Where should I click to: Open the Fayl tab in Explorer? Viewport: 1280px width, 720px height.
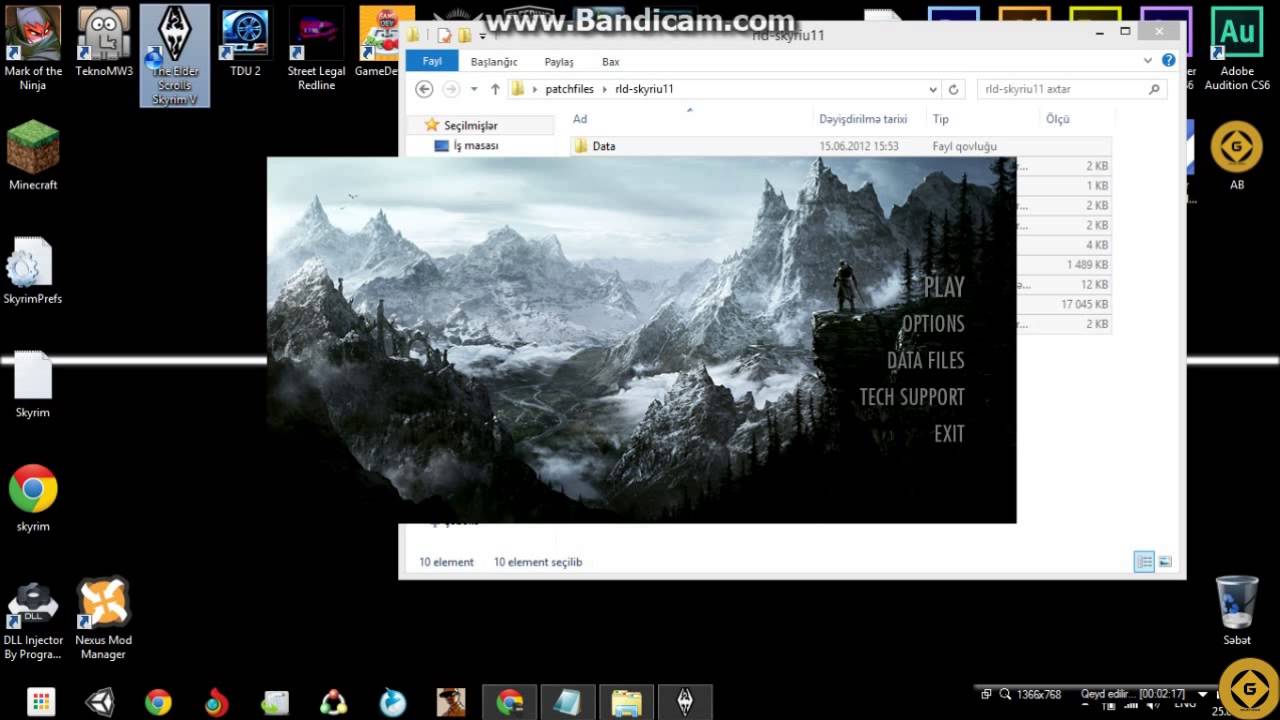432,61
